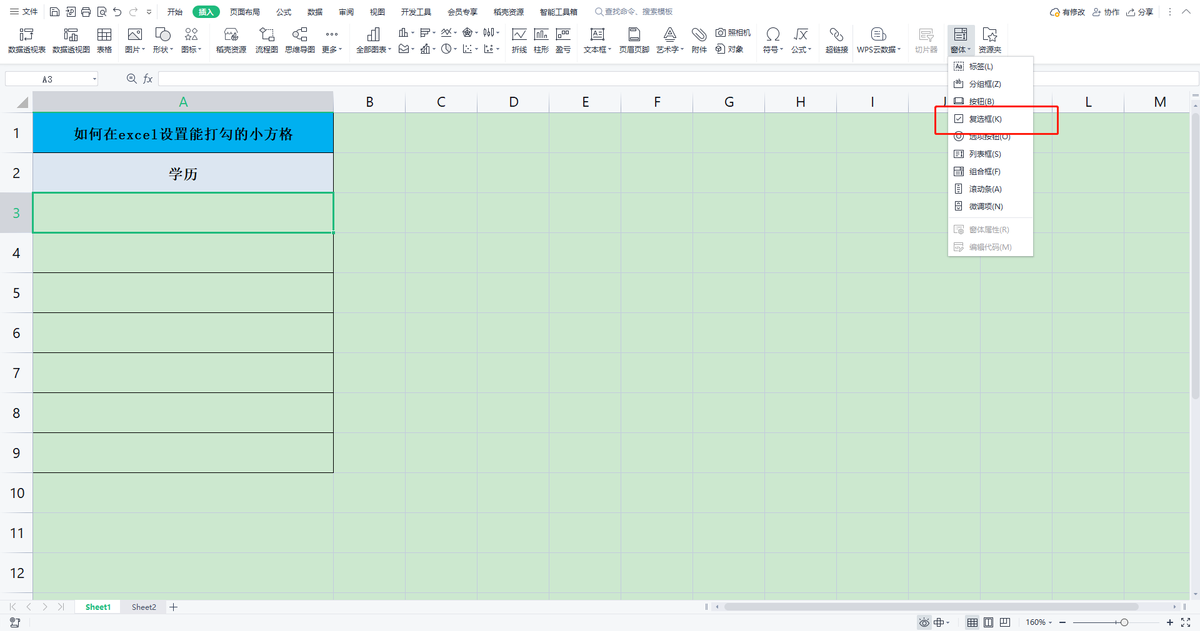1200x631 pixels.
Task: Insert a 柱形 sparkline
Action: click(541, 40)
